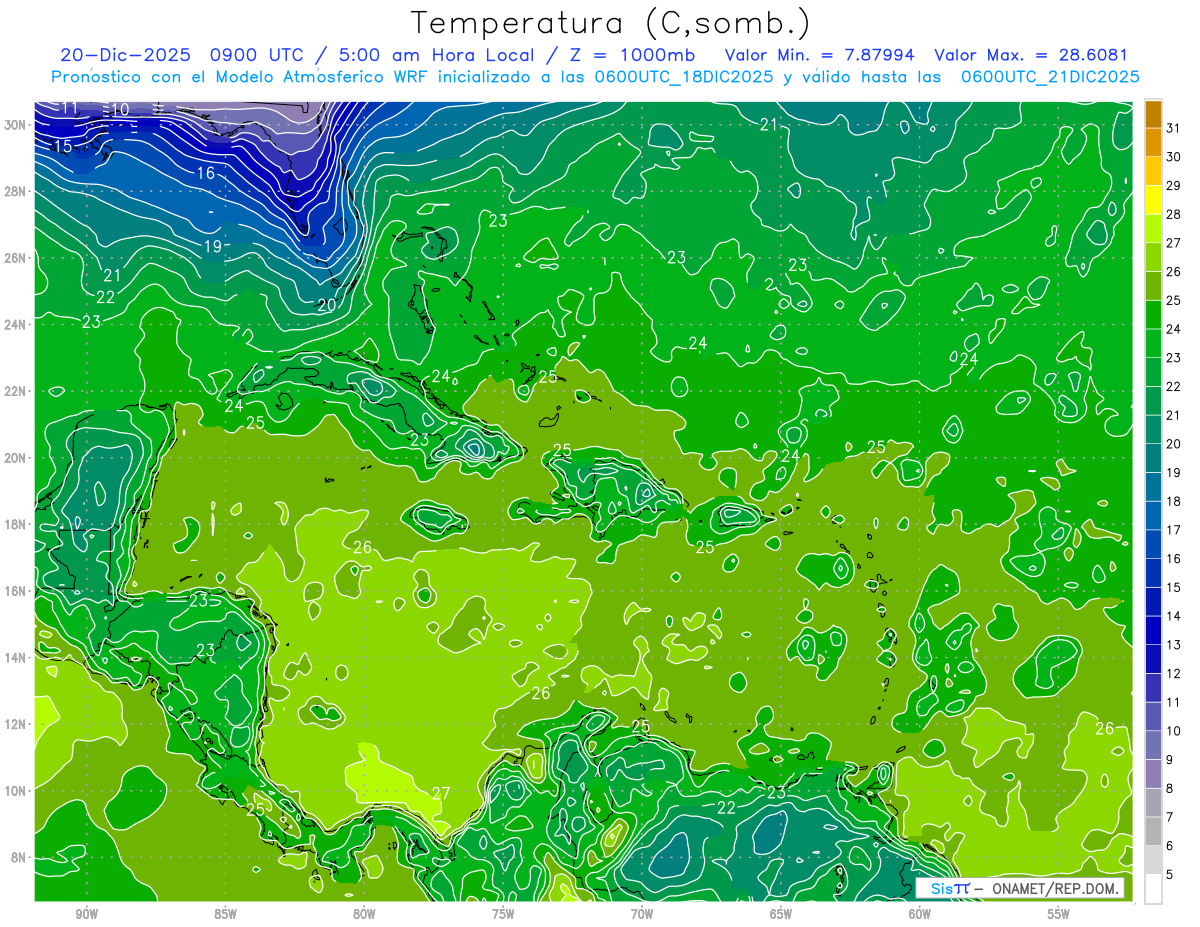
Task: Click the color bar label '12'
Action: click(x=1174, y=674)
